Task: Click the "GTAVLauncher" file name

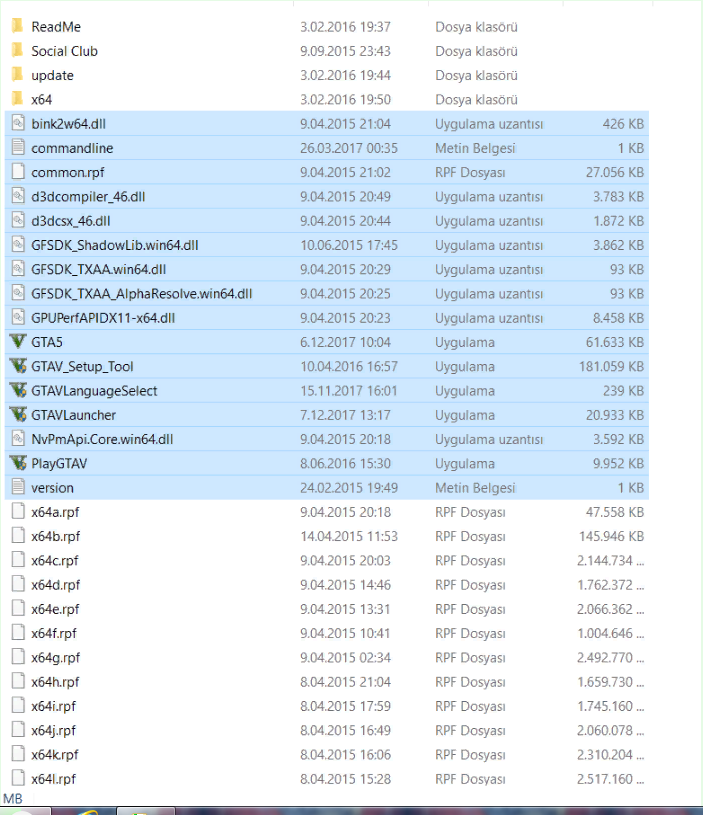Action: point(73,415)
